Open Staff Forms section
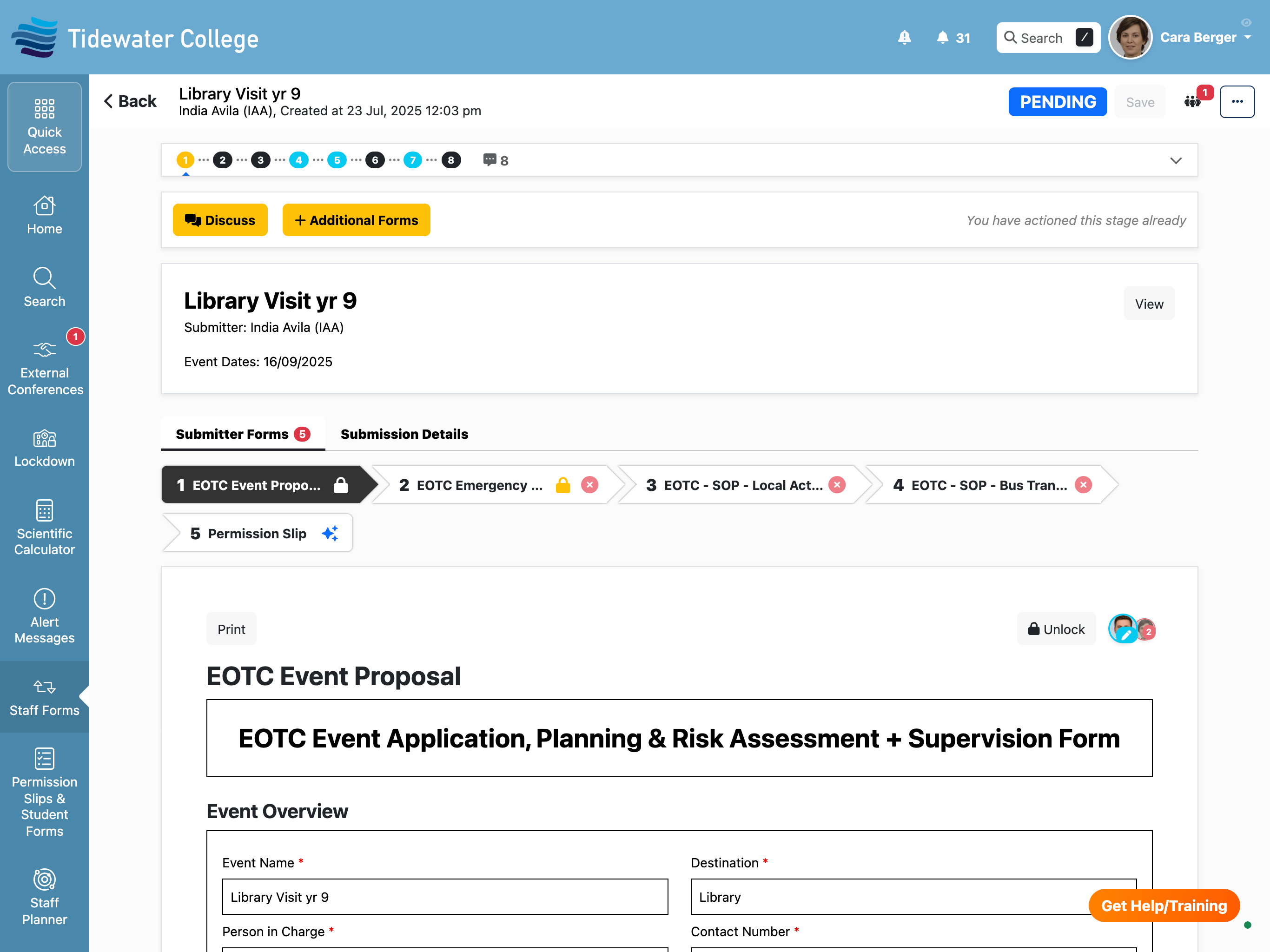The image size is (1270, 952). [x=44, y=696]
